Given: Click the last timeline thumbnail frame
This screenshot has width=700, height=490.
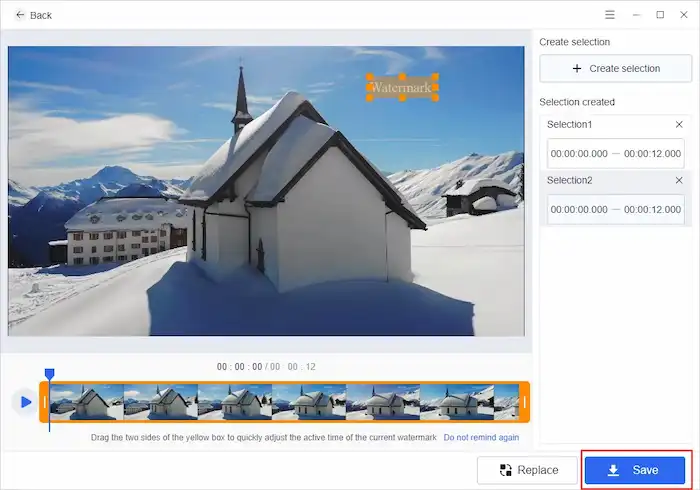Looking at the screenshot, I should (506, 402).
